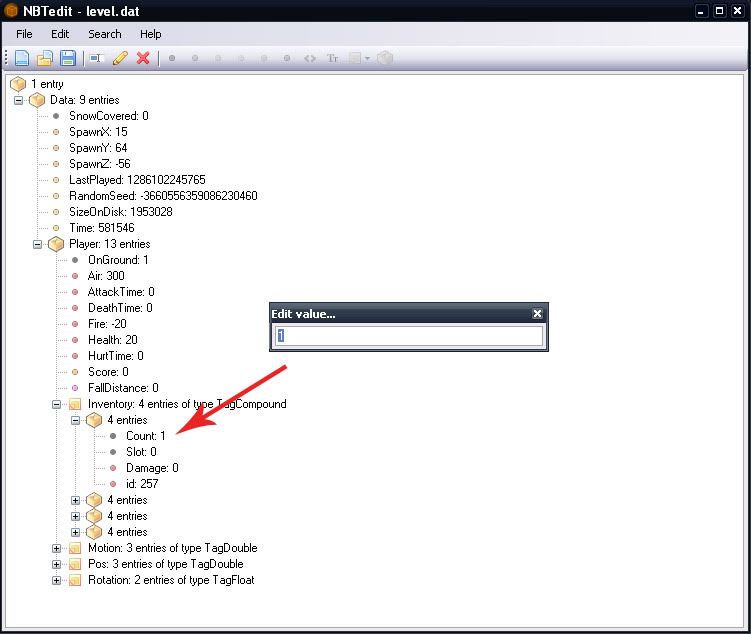Click the Open file toolbar icon
Screen dimensions: 751x634
tap(45, 58)
